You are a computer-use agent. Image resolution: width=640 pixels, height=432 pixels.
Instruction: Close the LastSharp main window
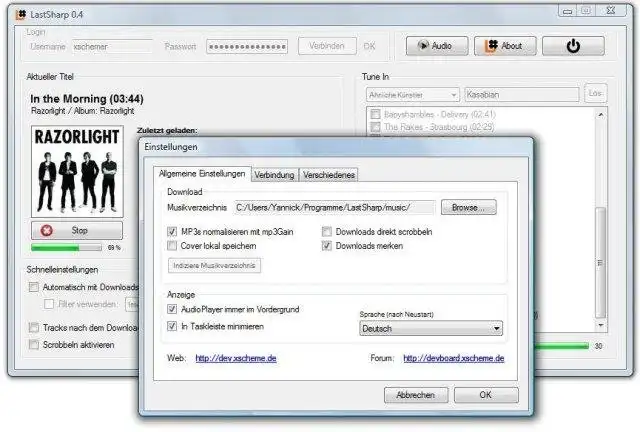tap(611, 11)
